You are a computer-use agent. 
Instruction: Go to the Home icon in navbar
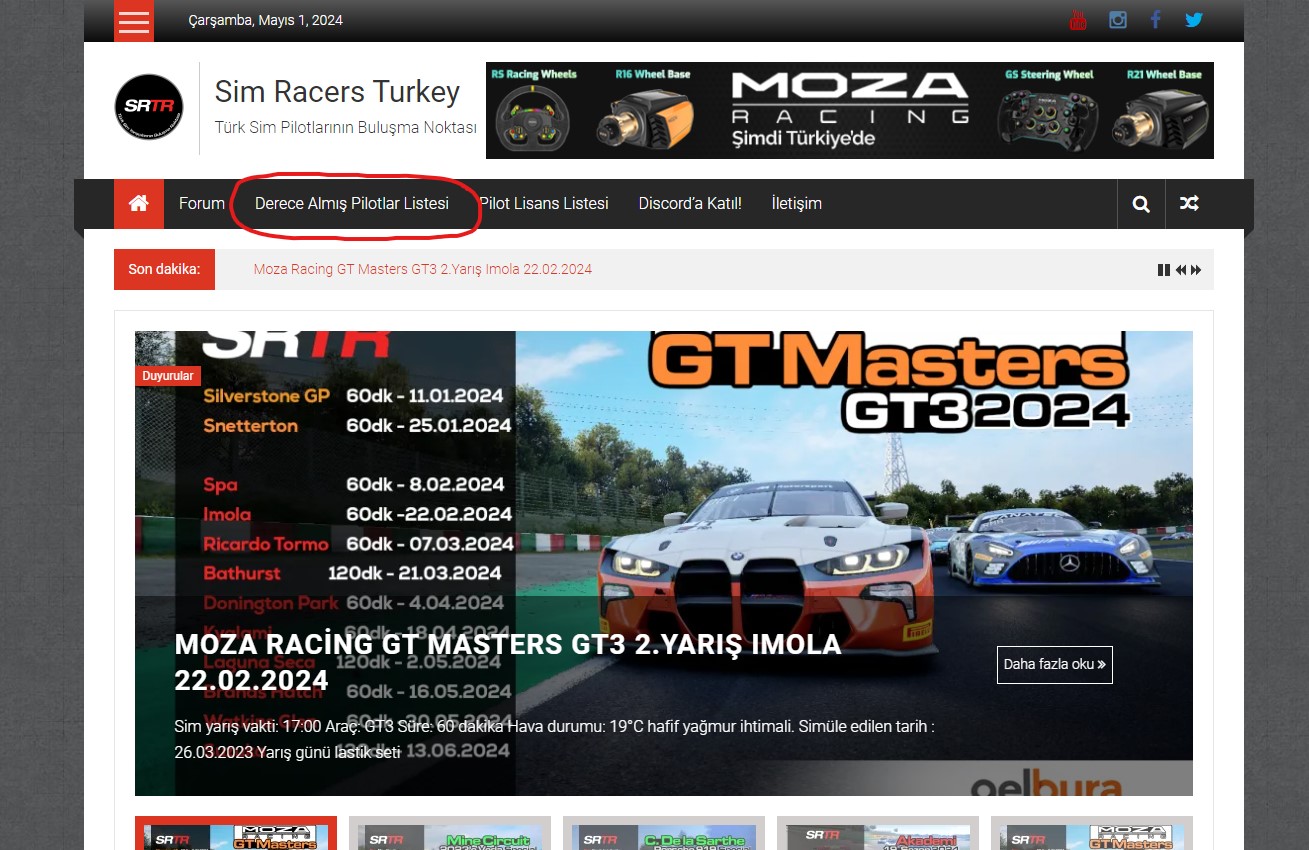139,204
